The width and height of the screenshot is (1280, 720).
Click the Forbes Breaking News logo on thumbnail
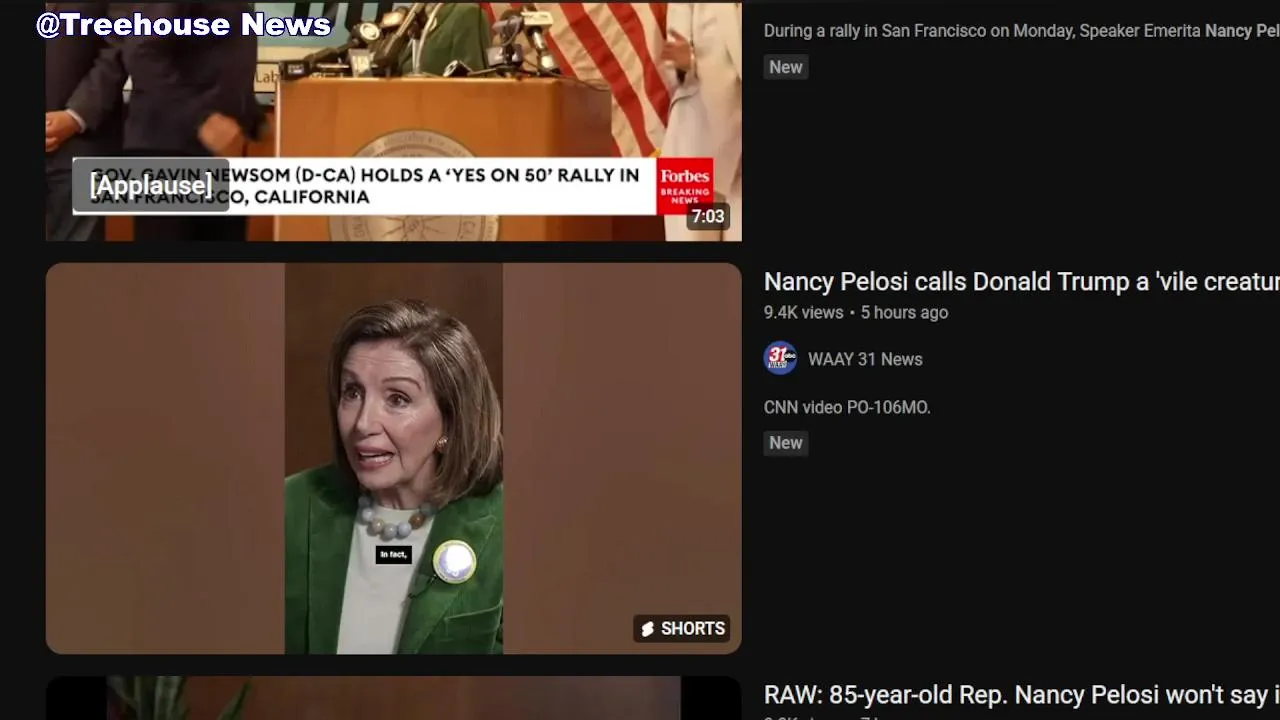click(685, 186)
